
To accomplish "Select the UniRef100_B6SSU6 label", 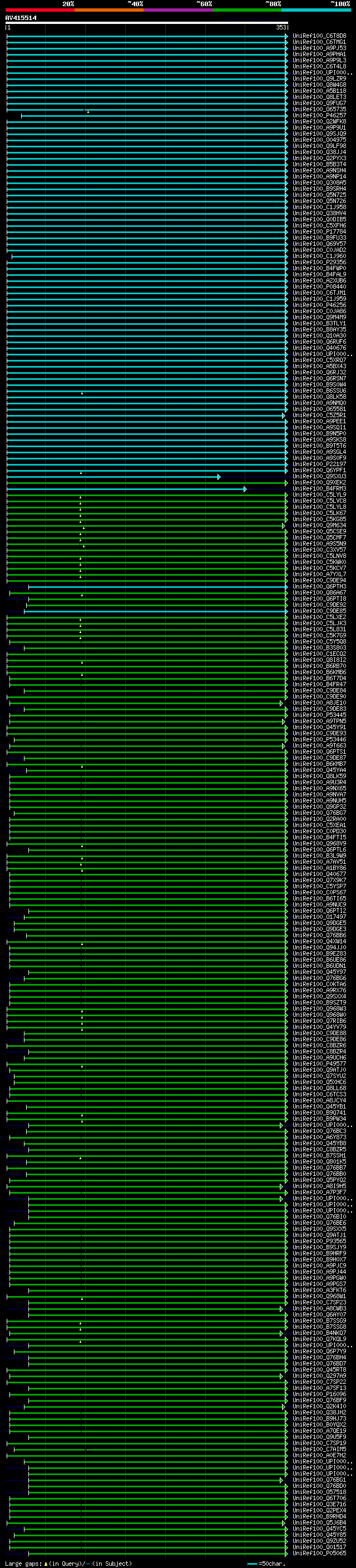I will pyautogui.click(x=319, y=391).
